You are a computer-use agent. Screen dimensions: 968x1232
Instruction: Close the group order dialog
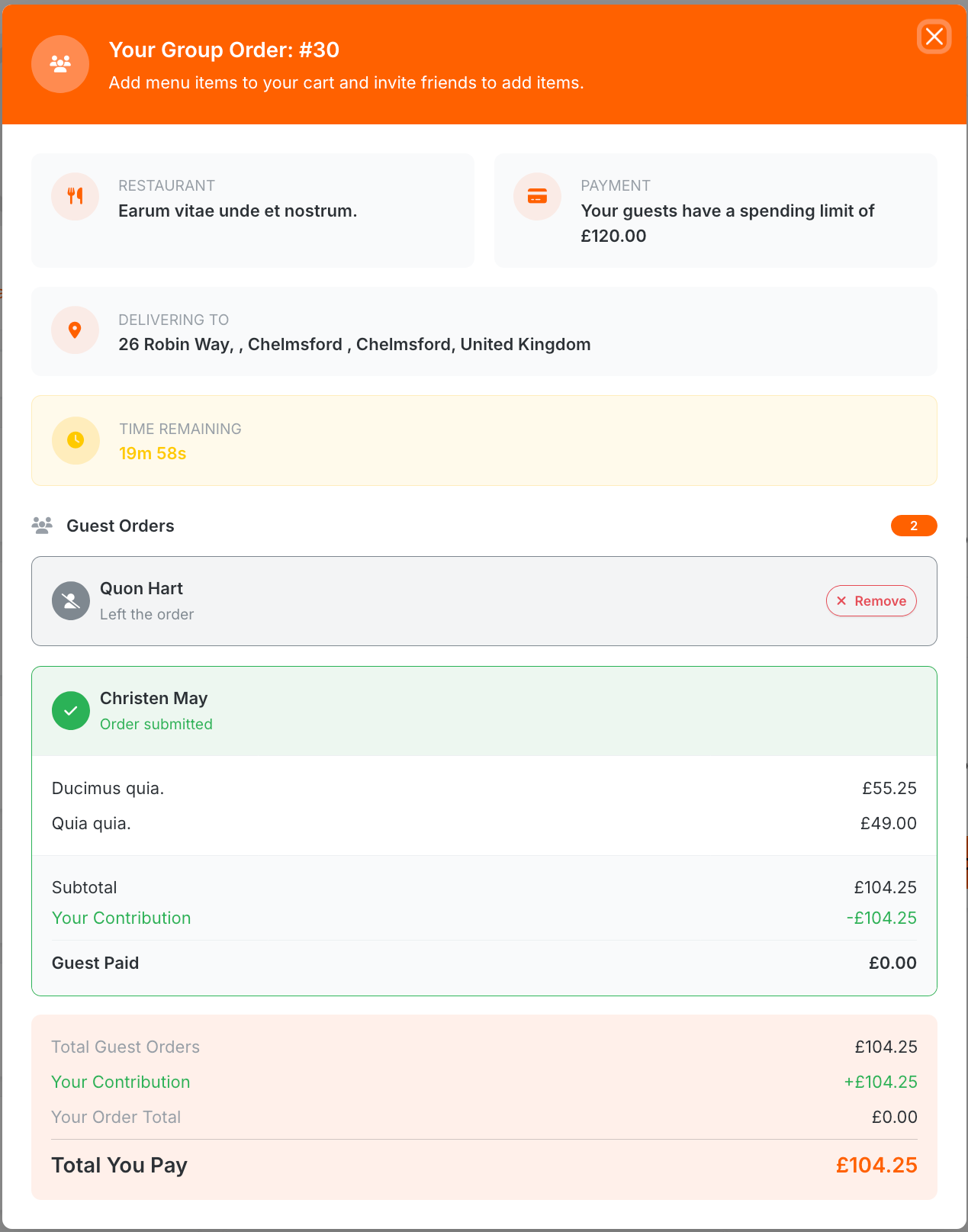(934, 37)
